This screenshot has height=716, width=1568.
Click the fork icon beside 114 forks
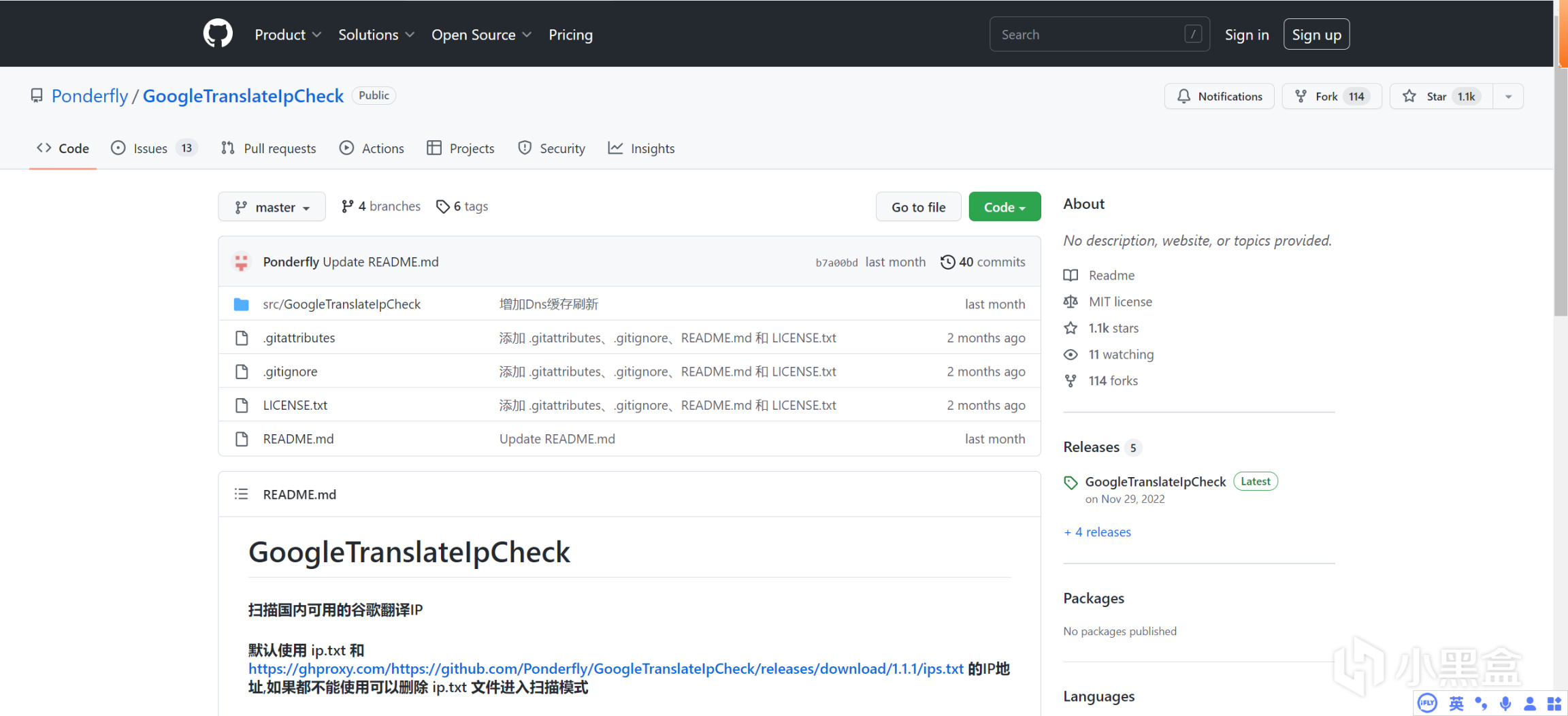click(x=1071, y=381)
